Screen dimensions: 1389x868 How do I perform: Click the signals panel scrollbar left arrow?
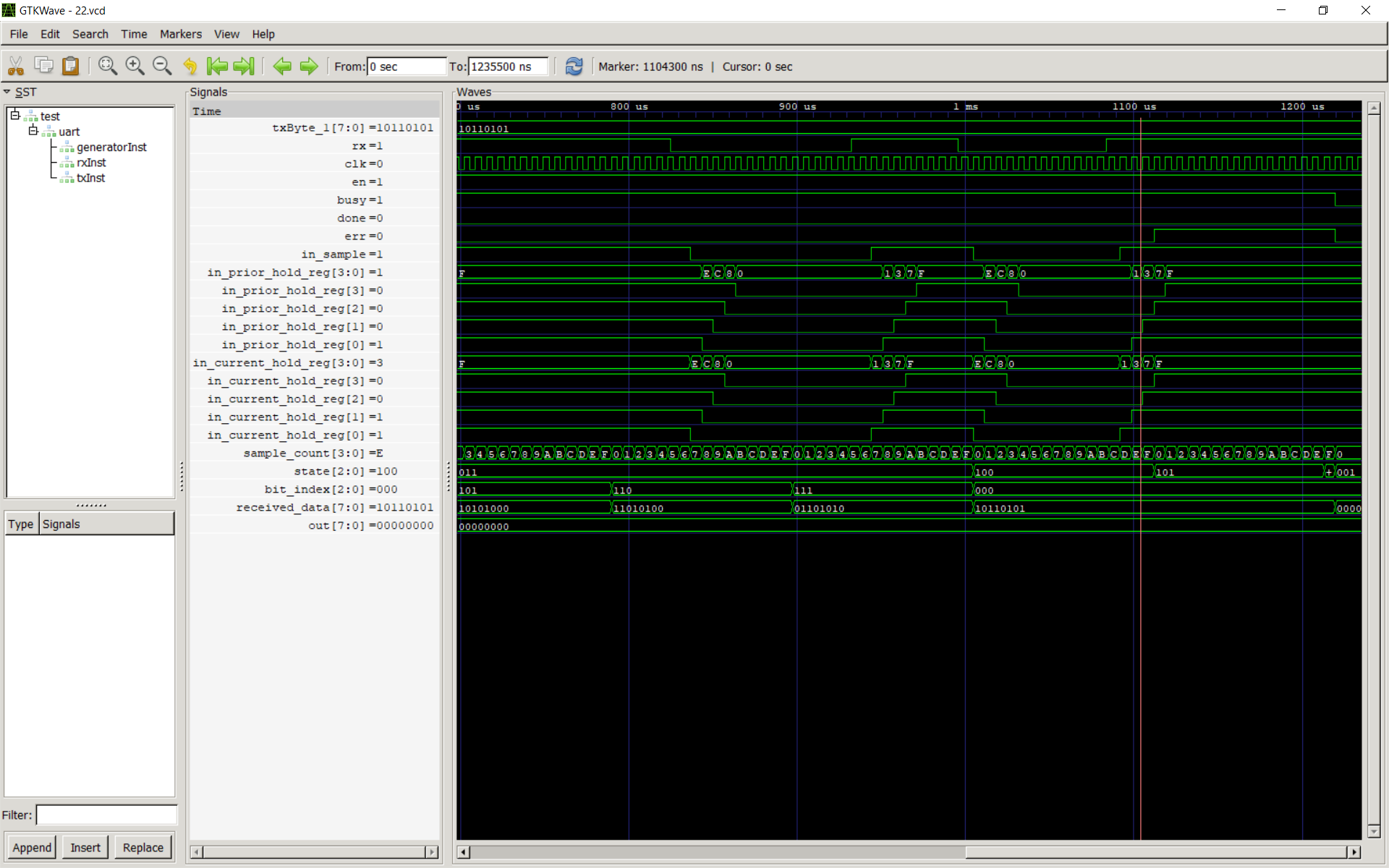coord(197,852)
